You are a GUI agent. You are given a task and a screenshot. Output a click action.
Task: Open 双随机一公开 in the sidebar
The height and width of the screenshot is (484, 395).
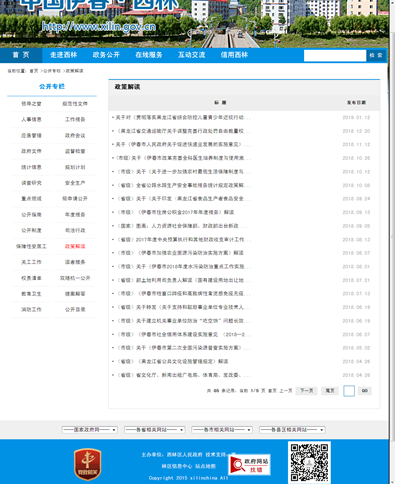[x=75, y=278]
